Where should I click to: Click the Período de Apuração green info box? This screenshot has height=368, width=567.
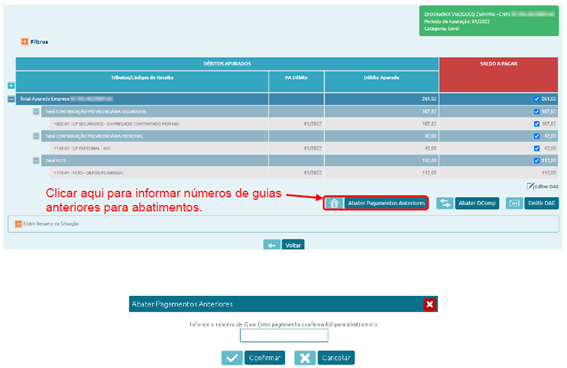[x=489, y=21]
